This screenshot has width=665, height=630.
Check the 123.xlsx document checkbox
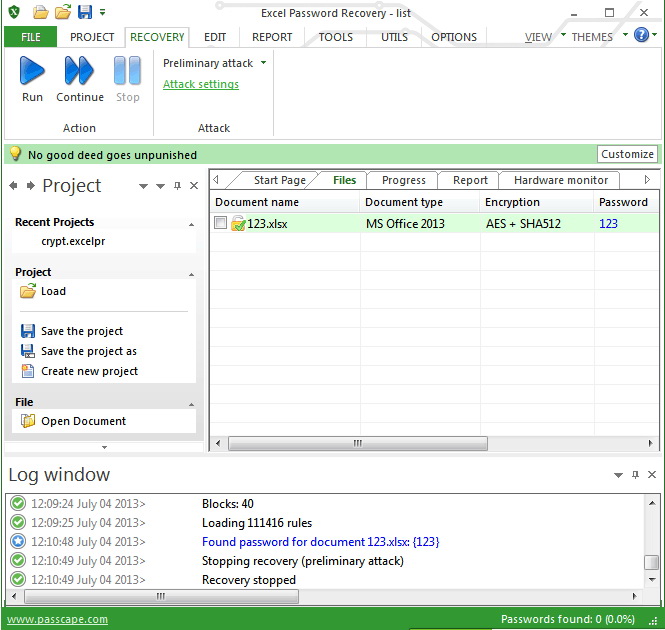220,222
